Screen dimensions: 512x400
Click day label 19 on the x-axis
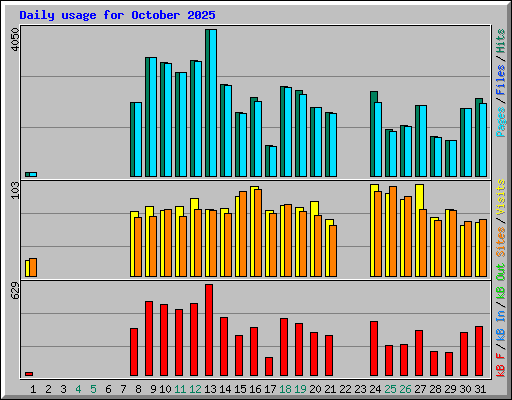tap(300, 389)
